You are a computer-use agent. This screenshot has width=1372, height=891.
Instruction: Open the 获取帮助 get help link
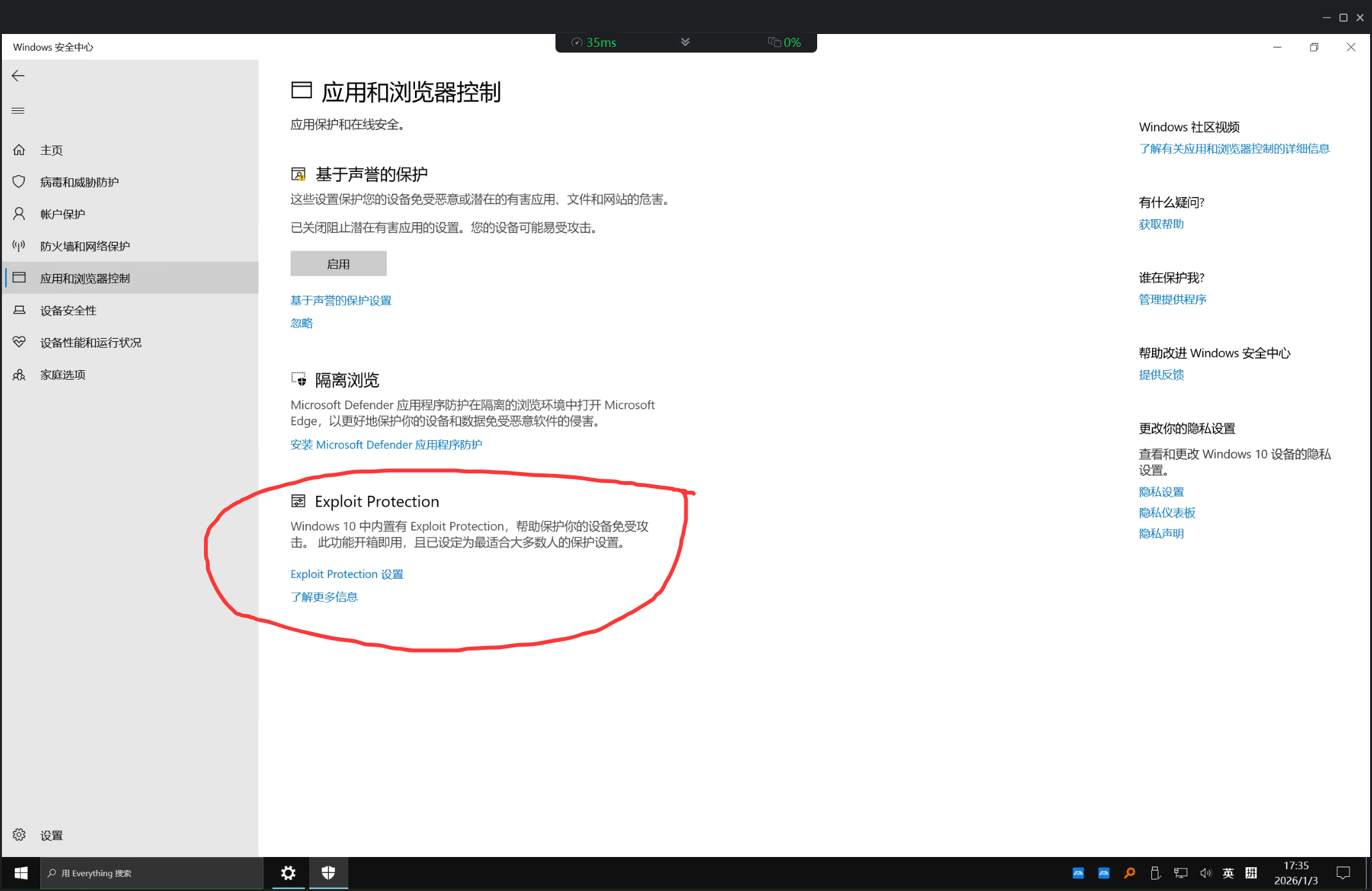(x=1161, y=224)
